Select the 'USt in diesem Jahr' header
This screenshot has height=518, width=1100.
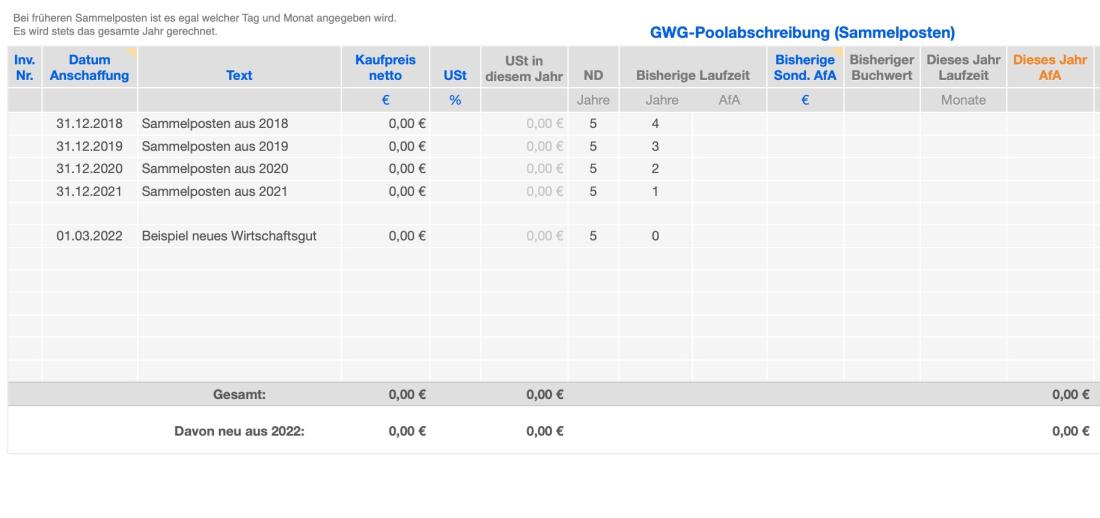pos(524,68)
